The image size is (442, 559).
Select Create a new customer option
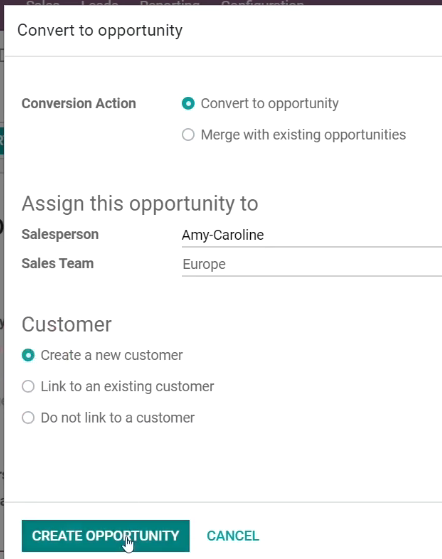click(x=28, y=355)
